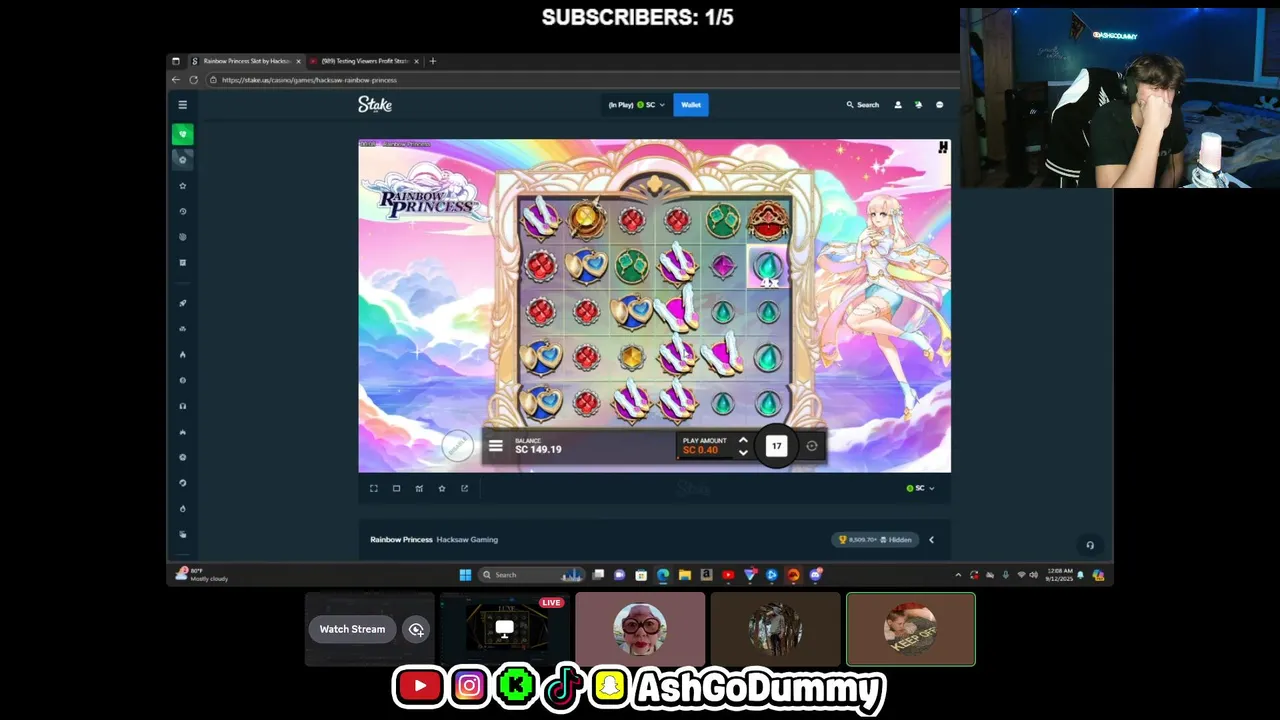Screen dimensions: 1280x720
Task: Open File Explorer from the taskbar
Action: coord(685,574)
